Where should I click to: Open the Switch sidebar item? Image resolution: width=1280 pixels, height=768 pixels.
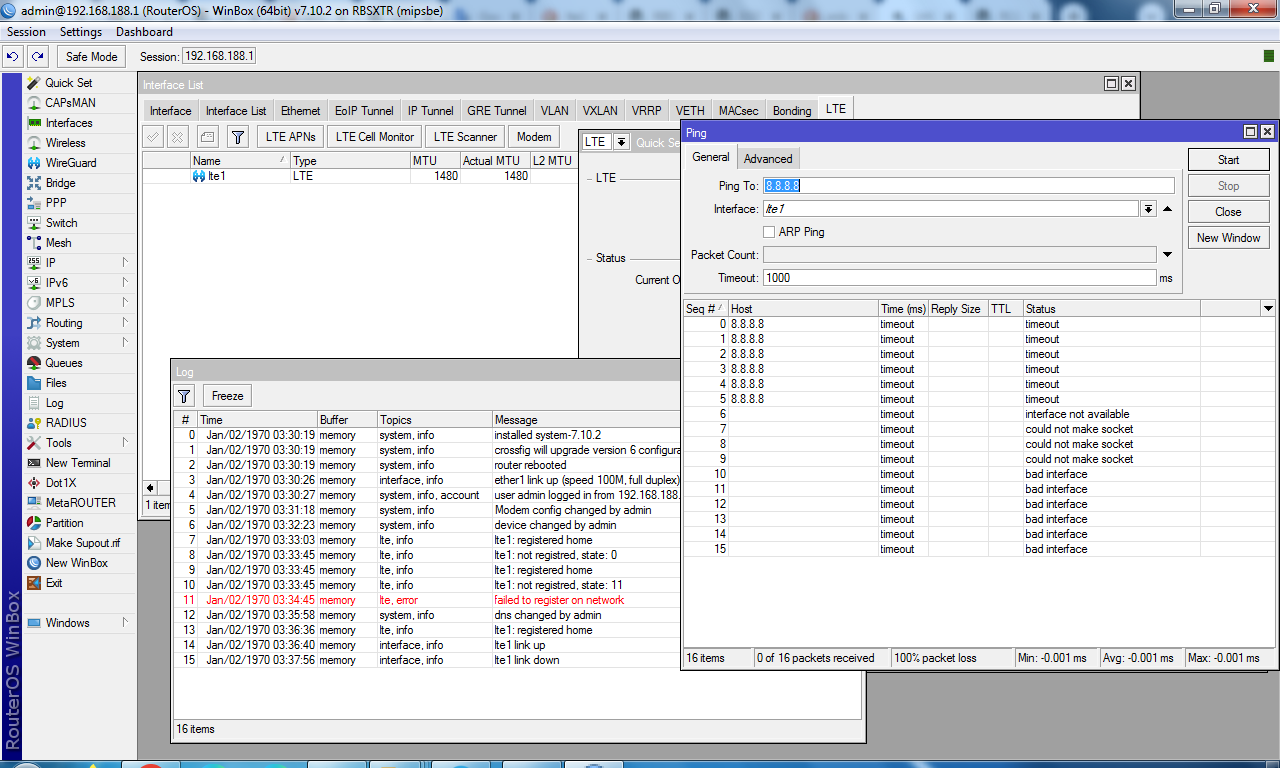[61, 223]
